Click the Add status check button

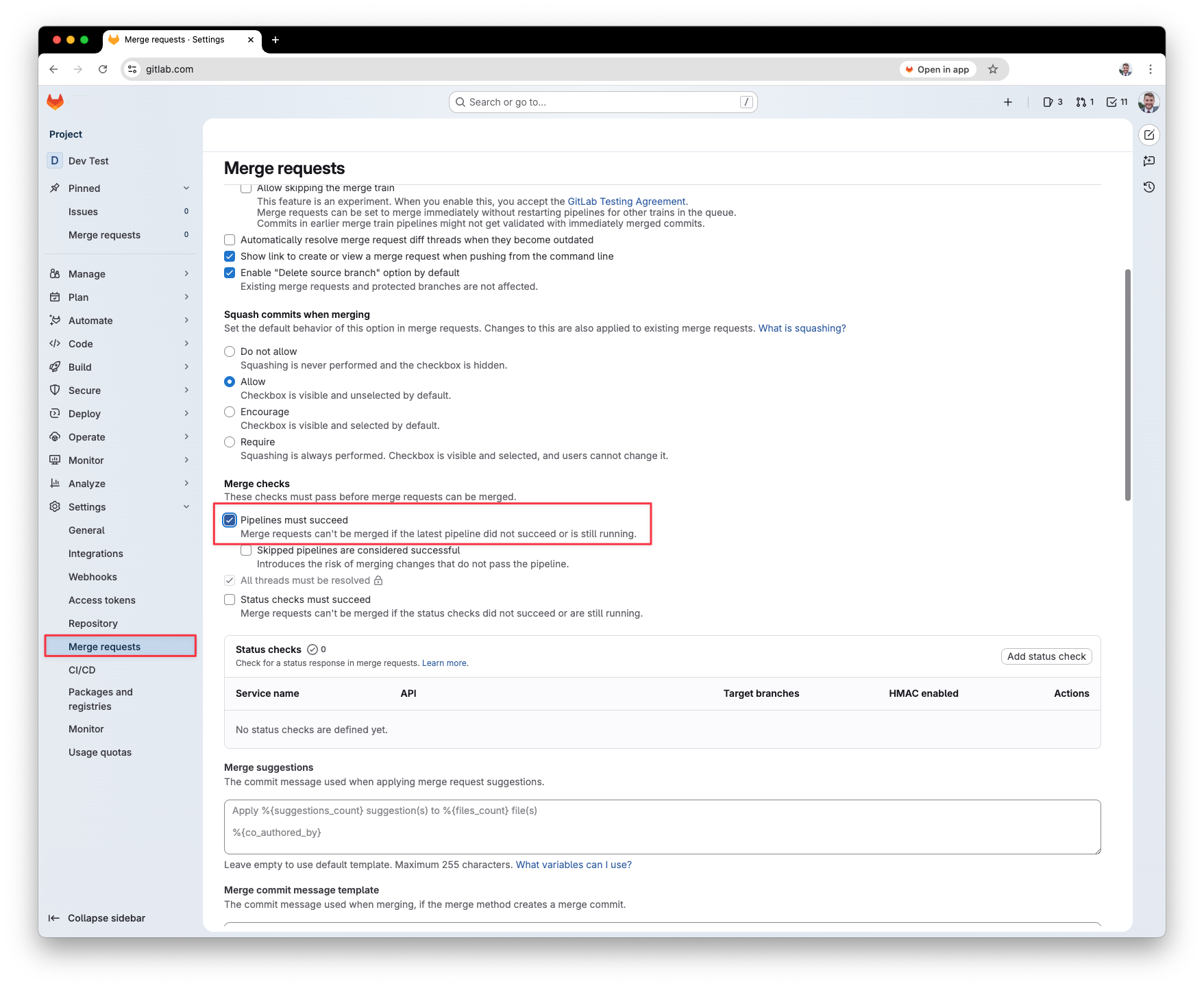(x=1046, y=656)
